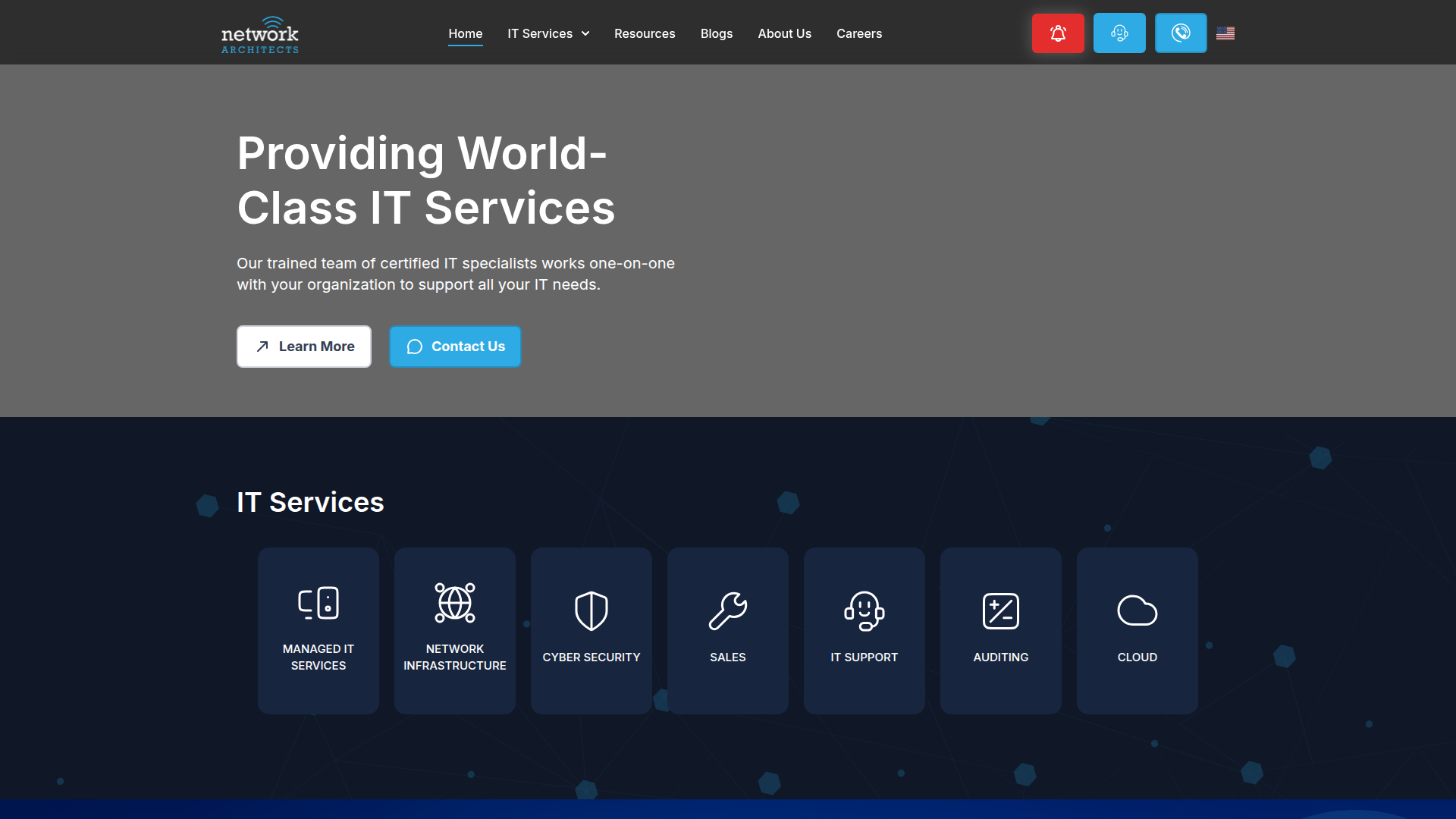Visit the Blogs nav item
Viewport: 1456px width, 819px height.
click(717, 33)
